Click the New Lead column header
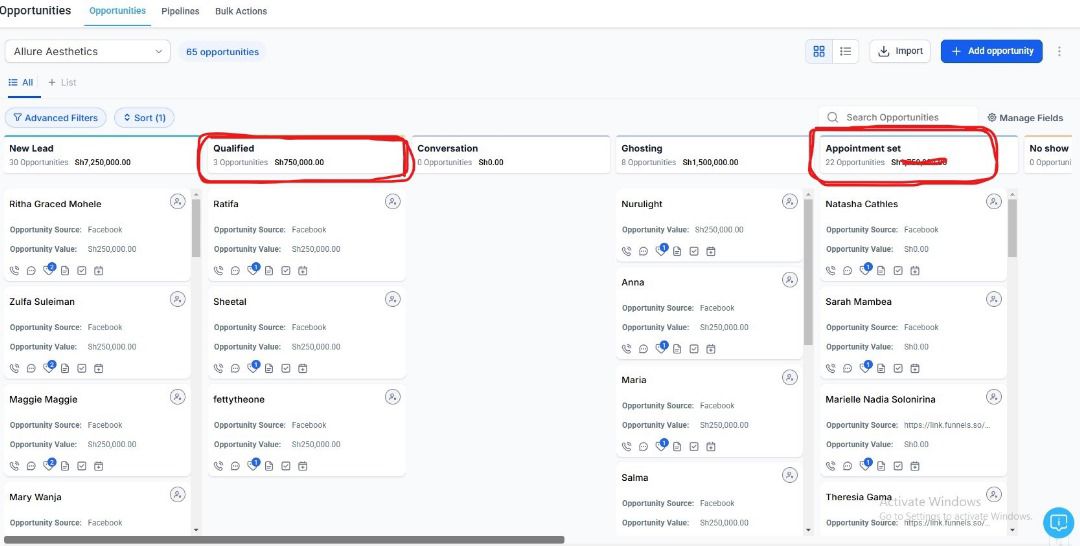Screen dimensions: 1080x546 [101, 154]
